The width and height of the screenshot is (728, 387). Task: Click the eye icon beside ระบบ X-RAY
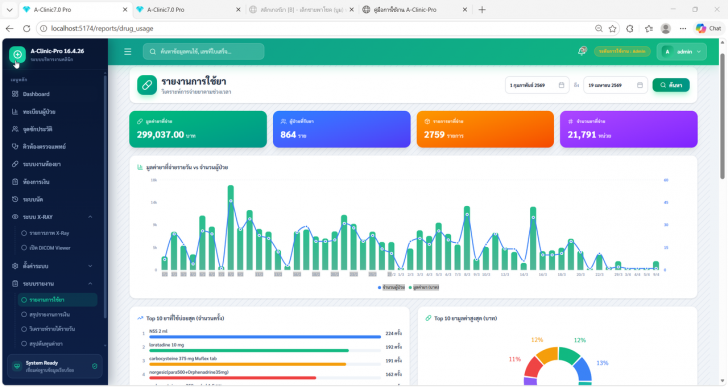pyautogui.click(x=15, y=217)
